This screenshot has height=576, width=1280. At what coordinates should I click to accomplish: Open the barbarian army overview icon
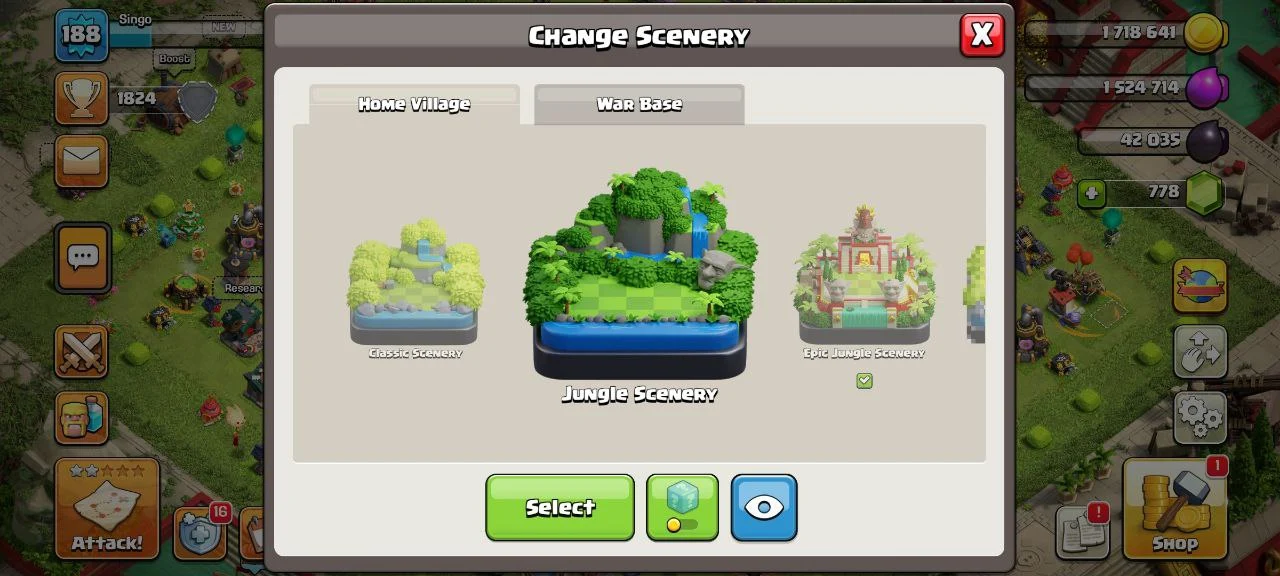(x=81, y=416)
